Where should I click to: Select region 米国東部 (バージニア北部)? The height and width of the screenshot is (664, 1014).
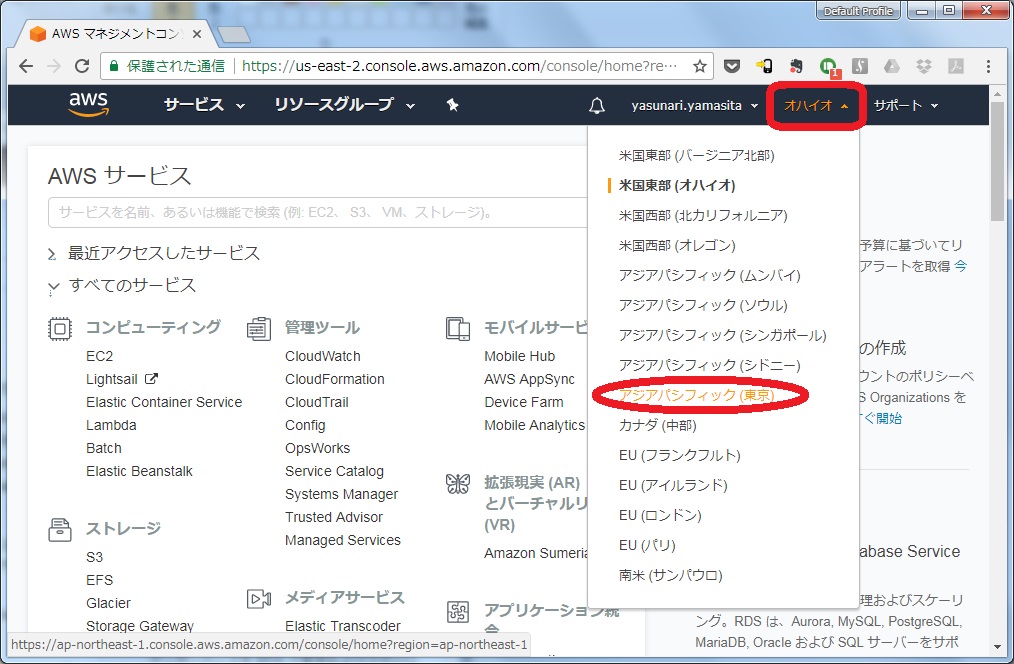point(696,155)
